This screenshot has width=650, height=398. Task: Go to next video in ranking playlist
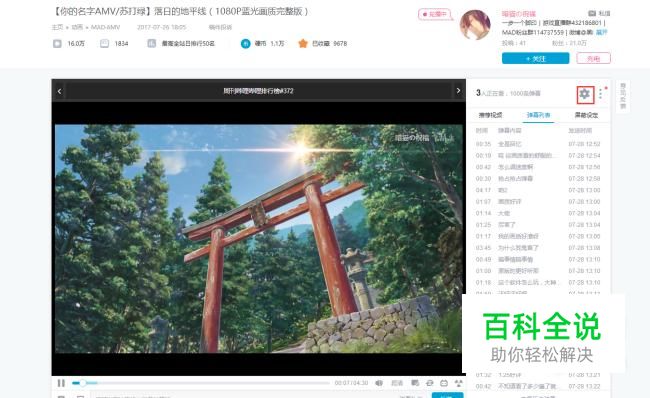pyautogui.click(x=458, y=90)
